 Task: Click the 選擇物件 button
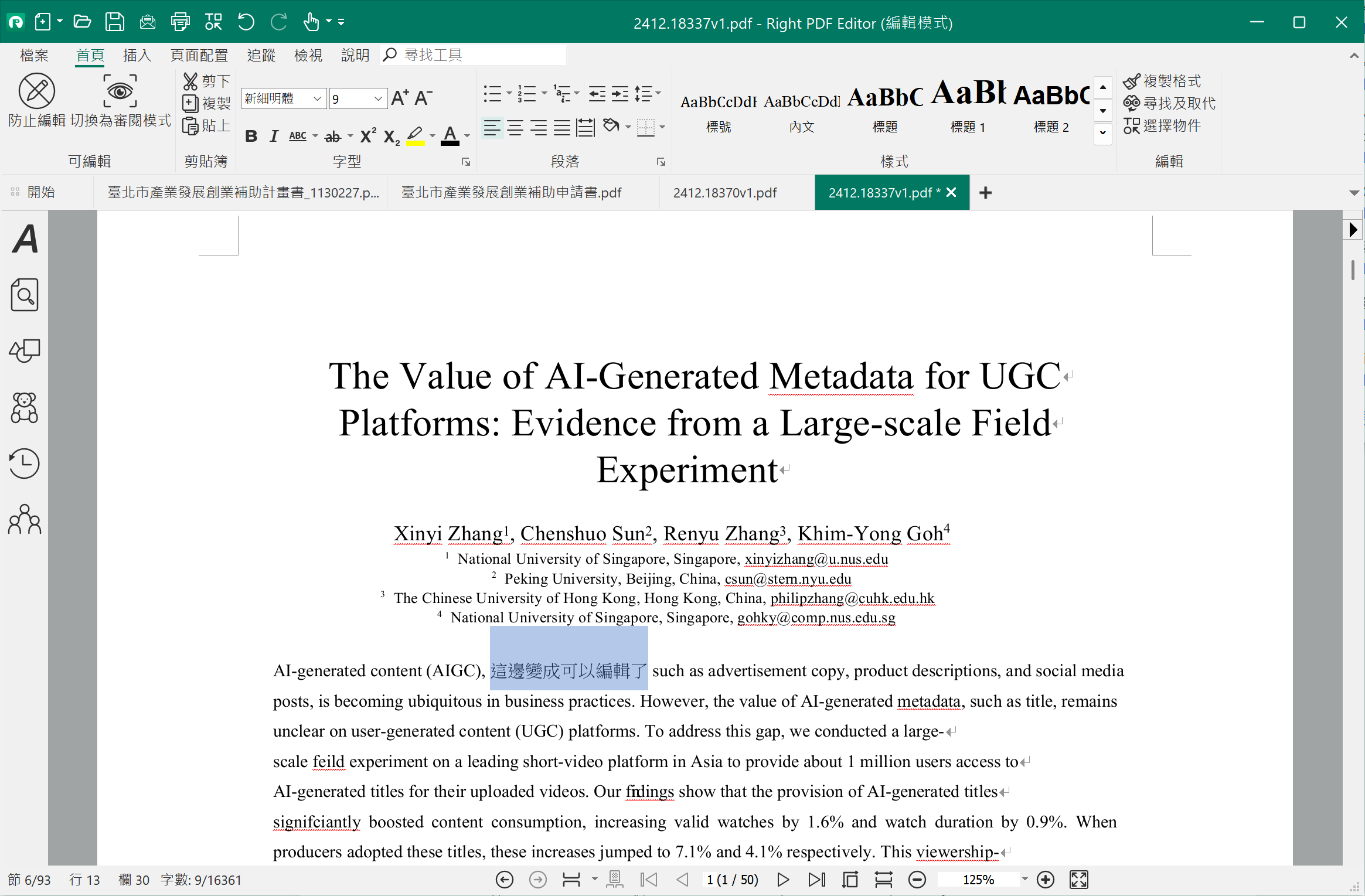[x=1163, y=125]
